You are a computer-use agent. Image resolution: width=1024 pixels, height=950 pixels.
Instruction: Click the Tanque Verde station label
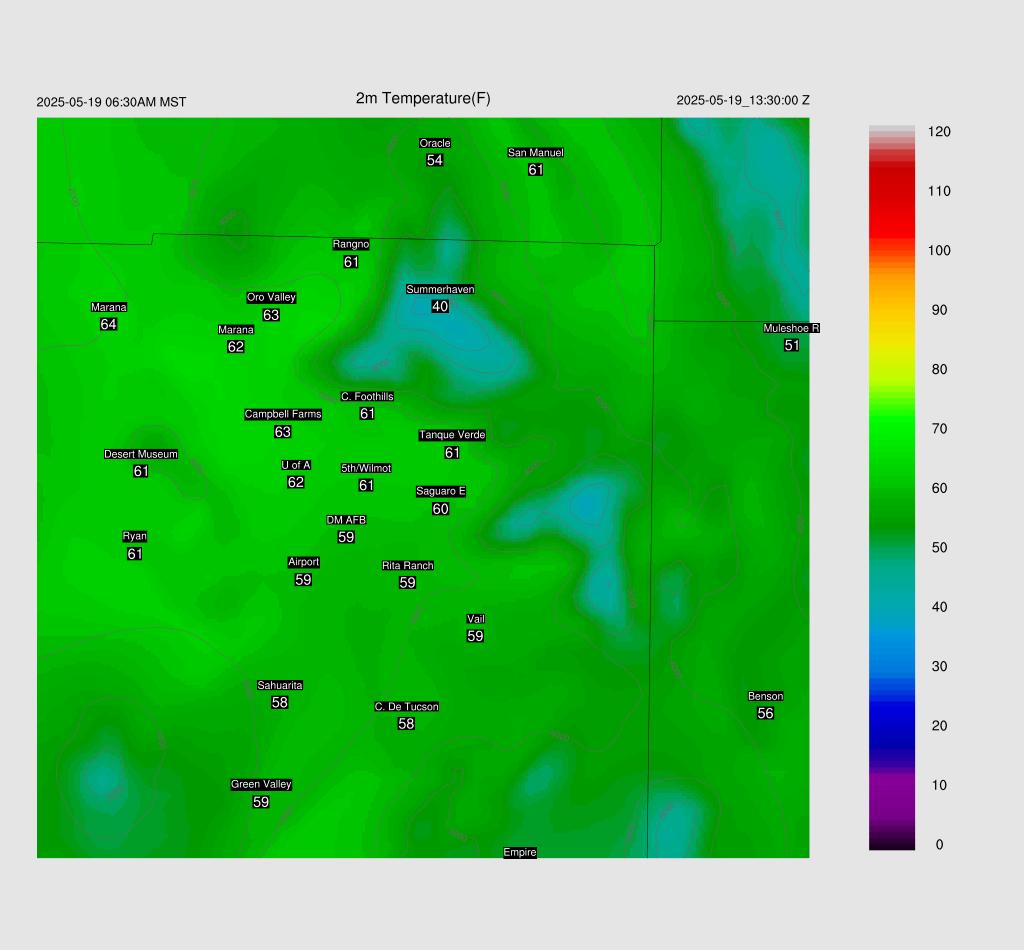pyautogui.click(x=452, y=435)
